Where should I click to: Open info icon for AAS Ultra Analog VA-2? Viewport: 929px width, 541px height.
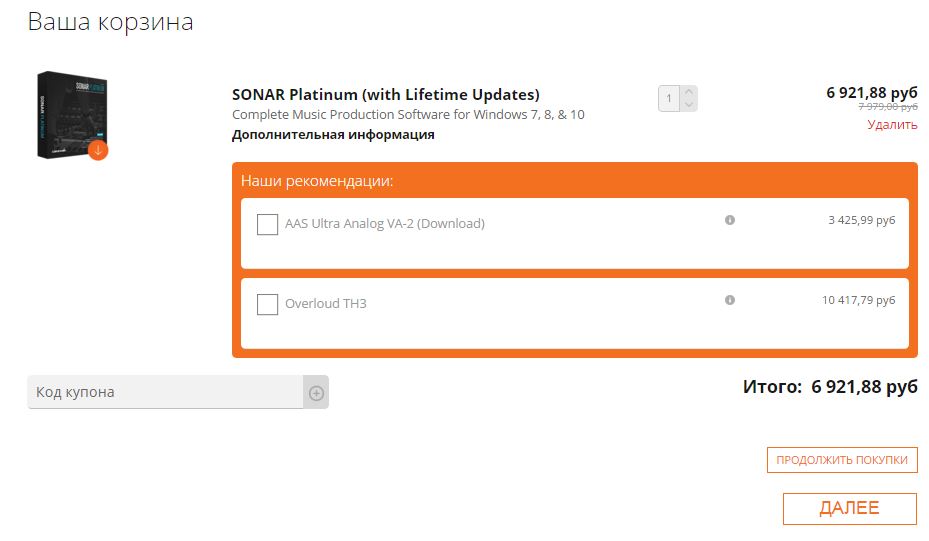tap(729, 220)
